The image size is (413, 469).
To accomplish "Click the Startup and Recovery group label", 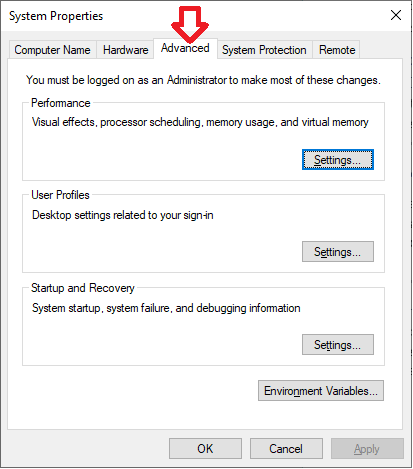I will pos(83,288).
